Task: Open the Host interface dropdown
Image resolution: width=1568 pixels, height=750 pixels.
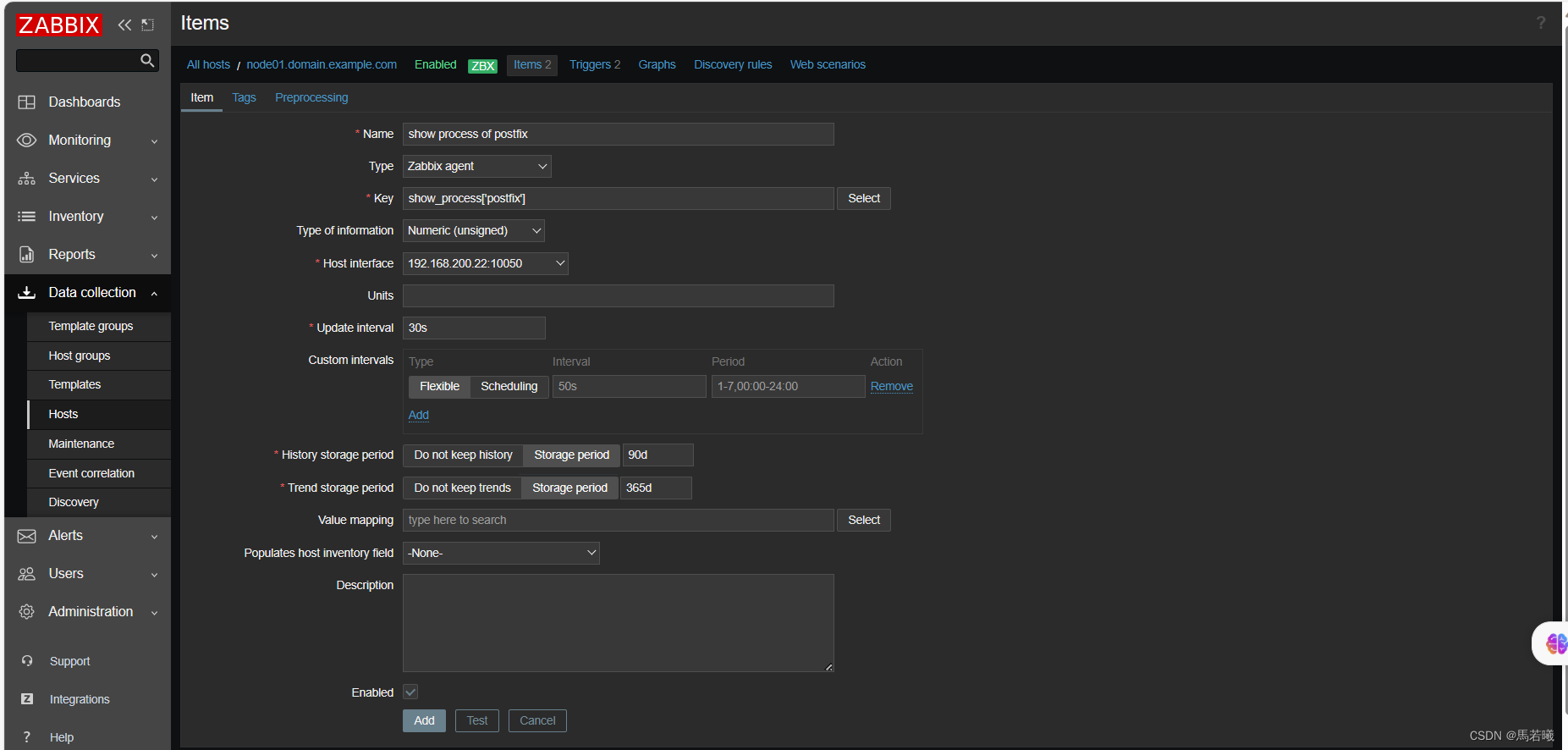Action: point(486,263)
